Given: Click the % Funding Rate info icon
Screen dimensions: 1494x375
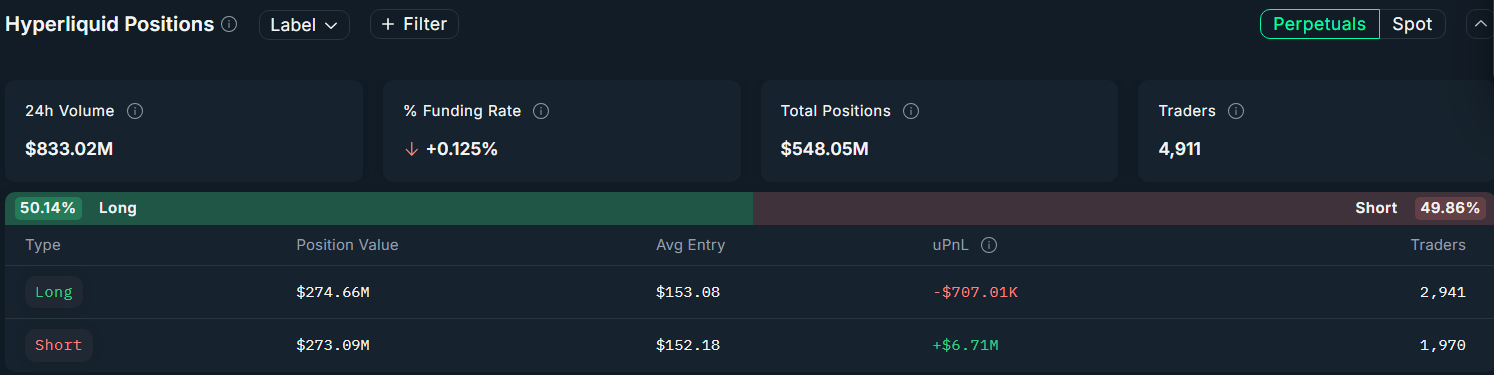Looking at the screenshot, I should coord(541,111).
